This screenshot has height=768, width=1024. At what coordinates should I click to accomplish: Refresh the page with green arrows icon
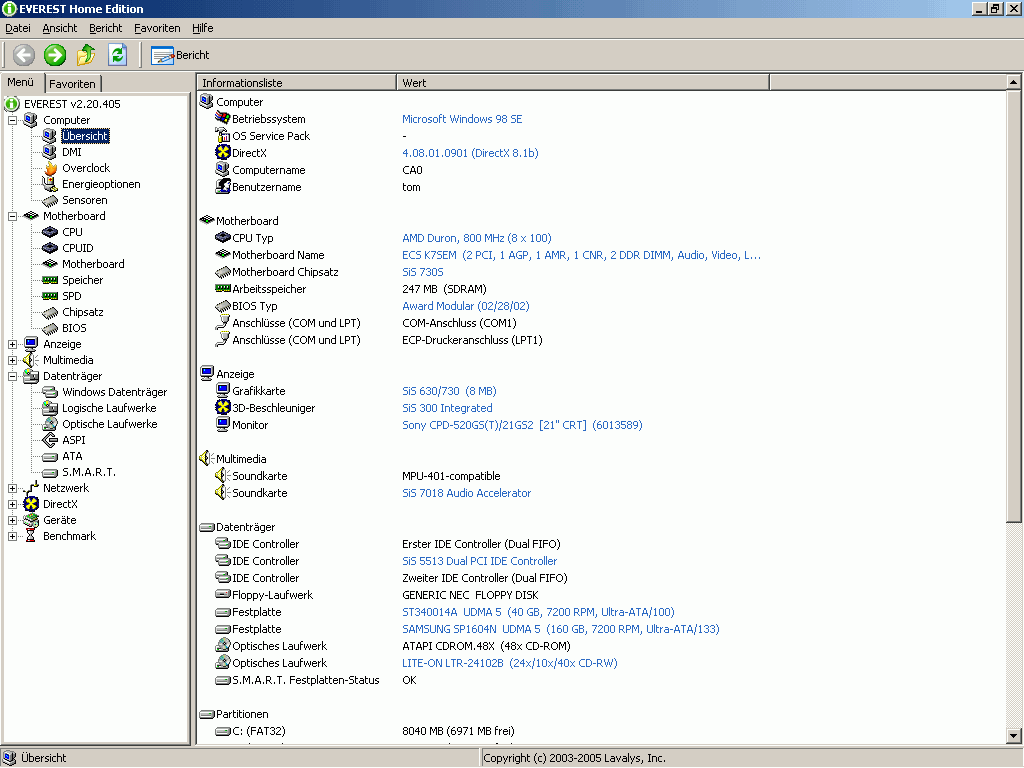[x=118, y=55]
